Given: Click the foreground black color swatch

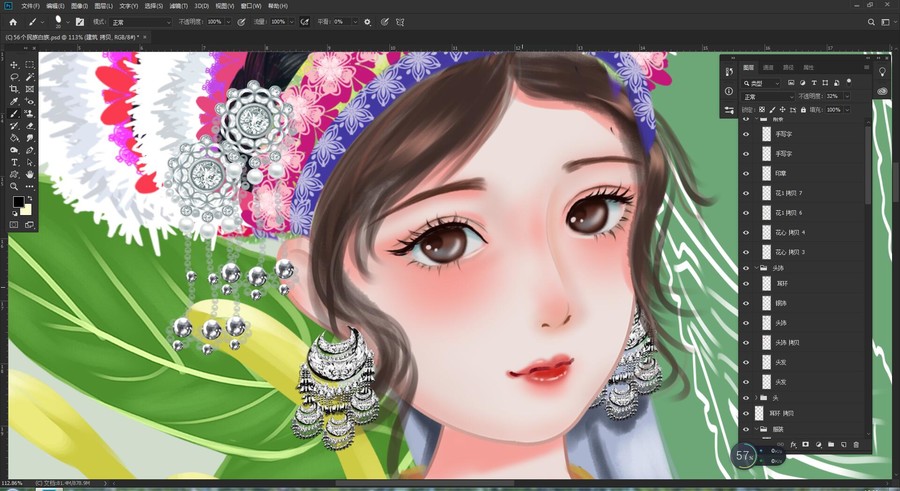Looking at the screenshot, I should pos(18,202).
